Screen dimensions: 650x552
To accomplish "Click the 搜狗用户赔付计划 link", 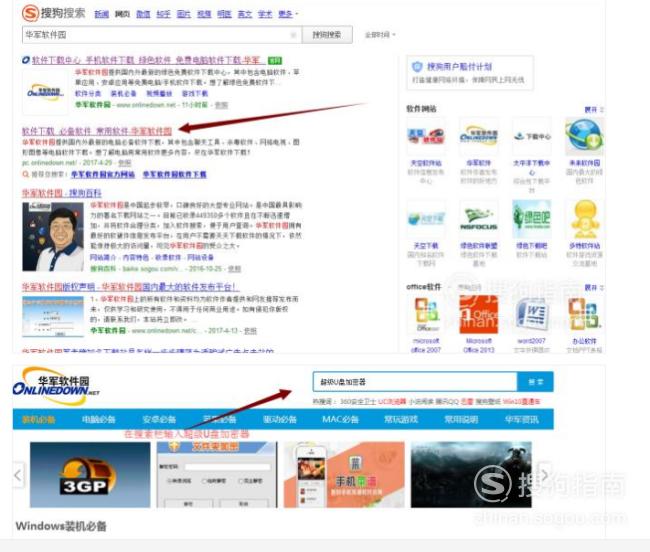I will [x=459, y=66].
